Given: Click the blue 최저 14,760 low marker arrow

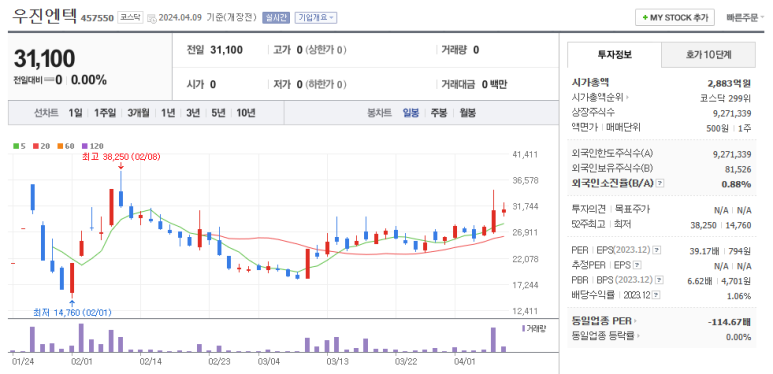Looking at the screenshot, I should 72,303.
